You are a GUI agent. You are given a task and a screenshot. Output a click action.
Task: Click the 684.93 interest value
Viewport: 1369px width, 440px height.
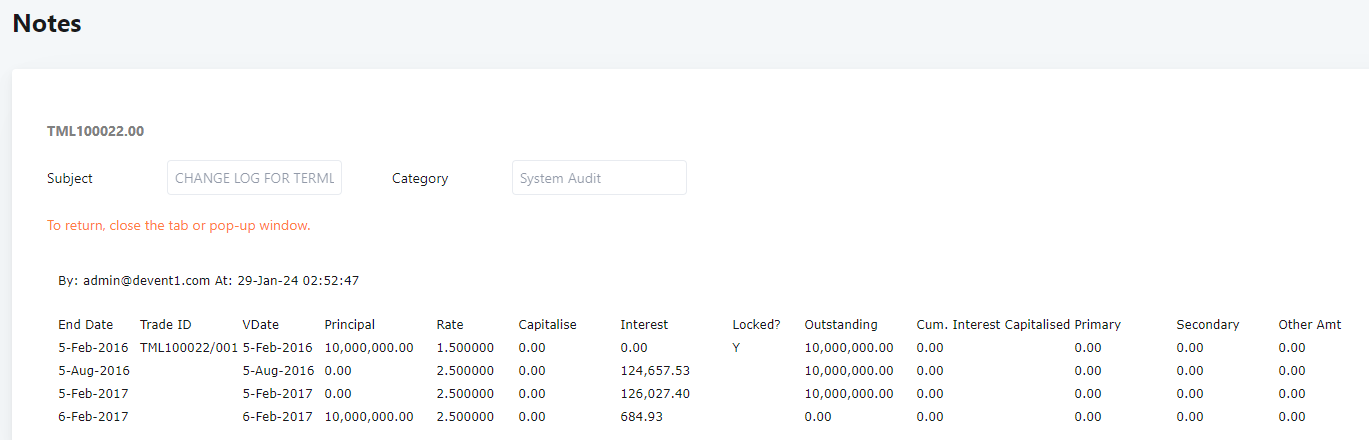[641, 417]
